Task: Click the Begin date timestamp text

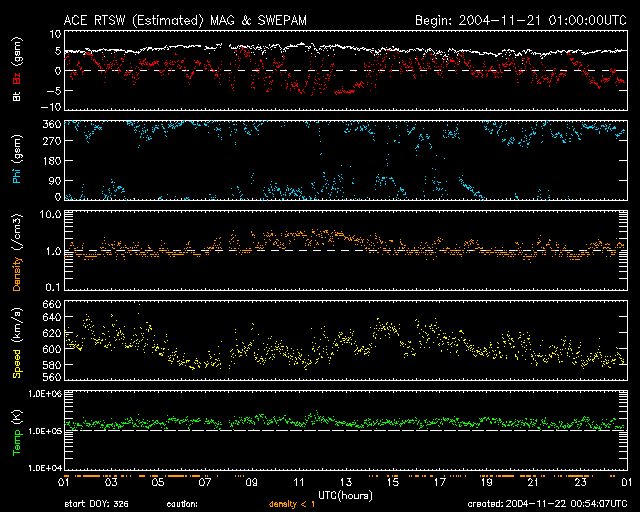Action: pos(520,20)
